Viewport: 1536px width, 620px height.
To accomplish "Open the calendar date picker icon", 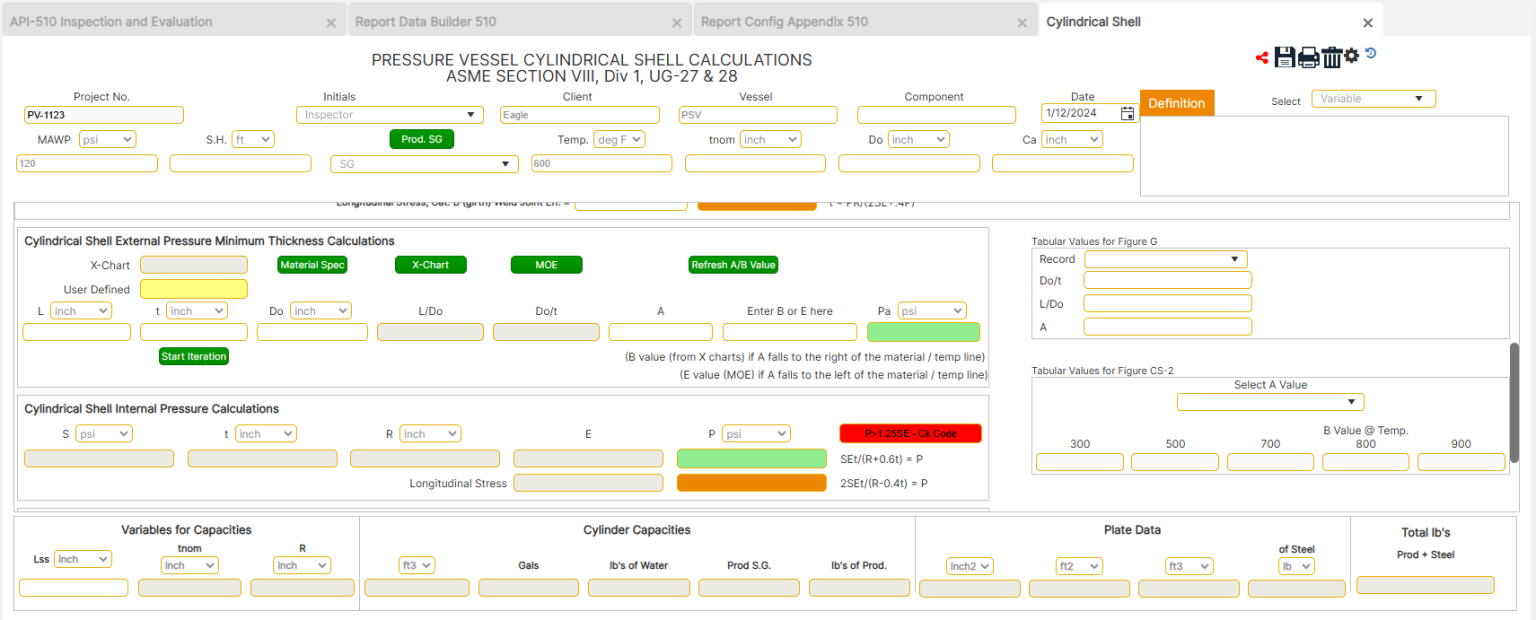I will [1128, 114].
